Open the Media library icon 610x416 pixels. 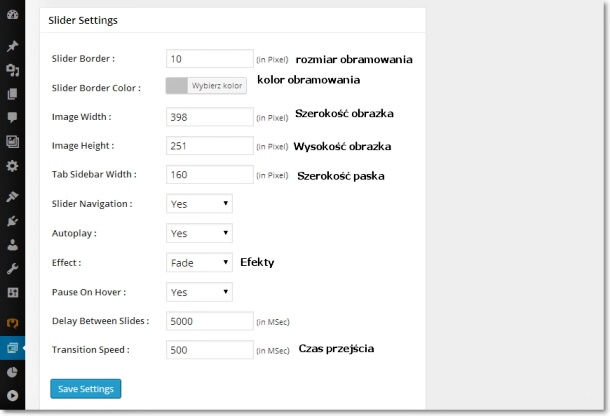pos(12,70)
